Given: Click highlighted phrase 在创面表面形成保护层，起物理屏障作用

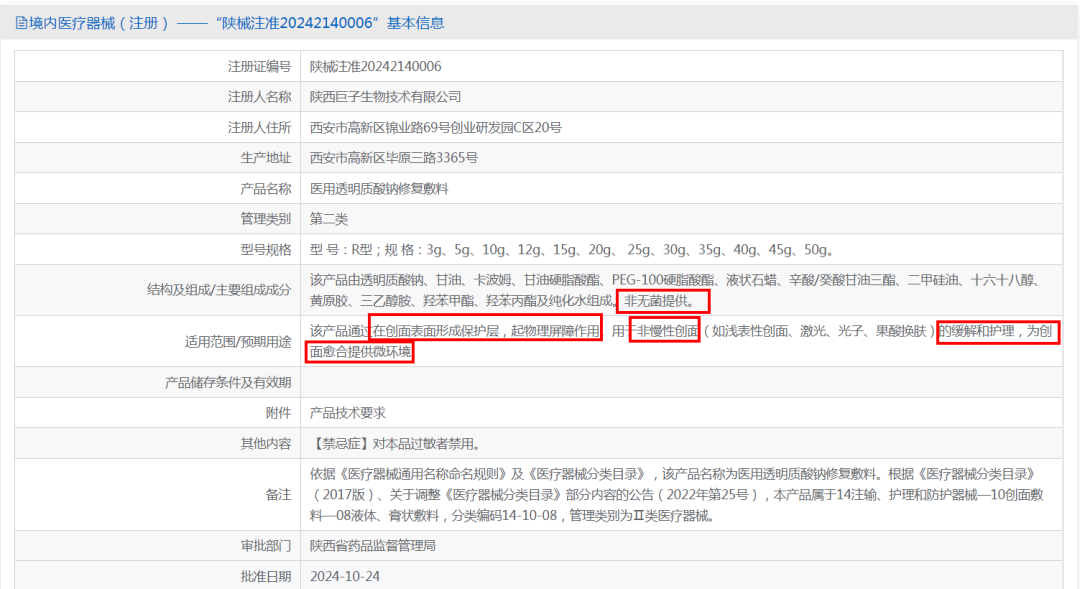Looking at the screenshot, I should tap(485, 331).
